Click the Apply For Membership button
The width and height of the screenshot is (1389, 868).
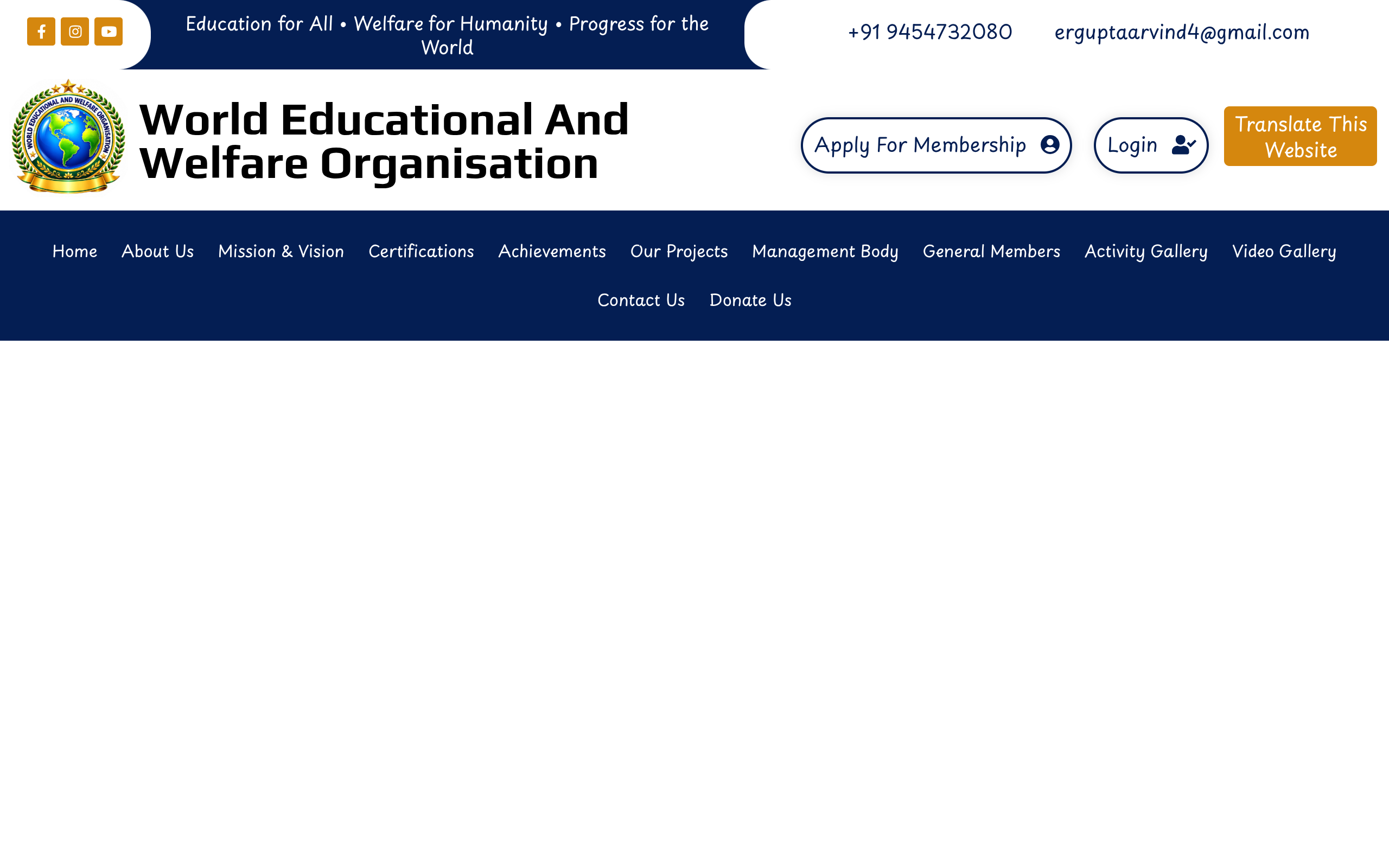[x=936, y=145]
